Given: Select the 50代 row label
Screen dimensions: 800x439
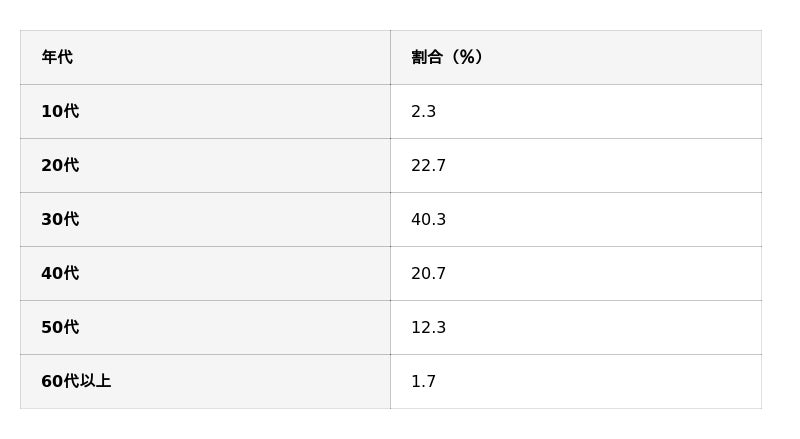Looking at the screenshot, I should click(x=60, y=328).
